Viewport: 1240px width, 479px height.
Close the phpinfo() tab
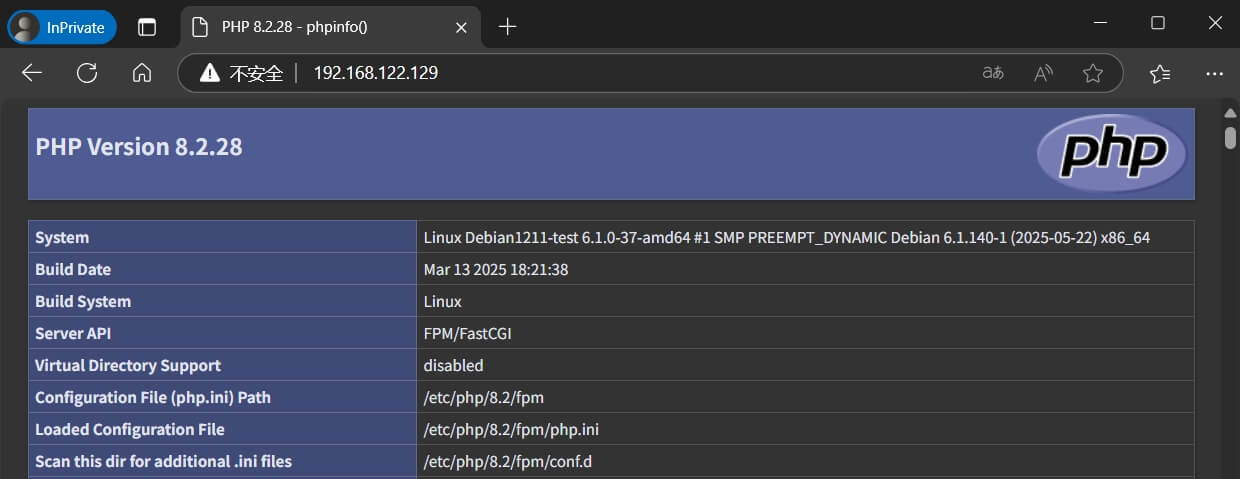point(461,27)
